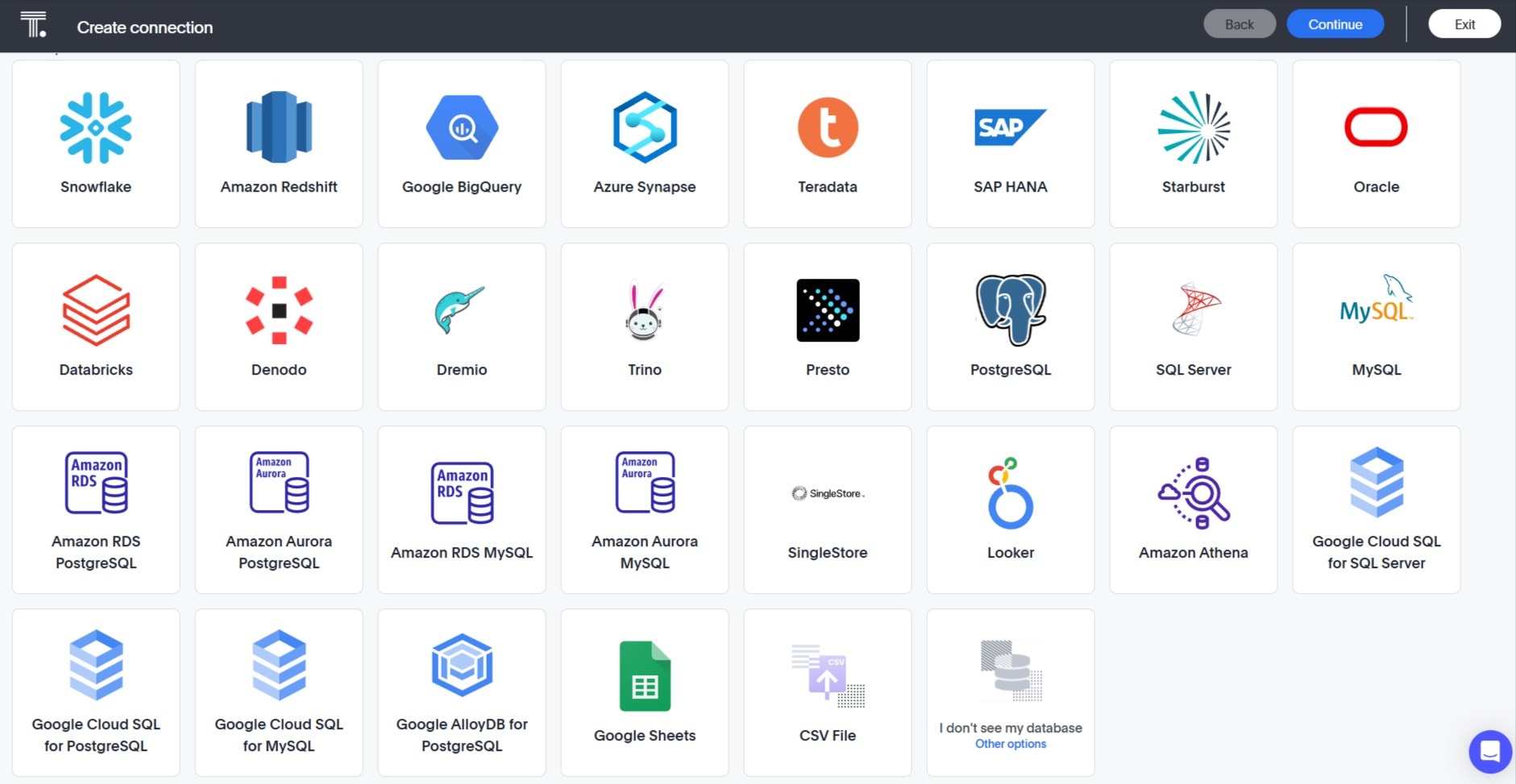Choose the Presto icon
Image resolution: width=1516 pixels, height=784 pixels.
[x=828, y=310]
